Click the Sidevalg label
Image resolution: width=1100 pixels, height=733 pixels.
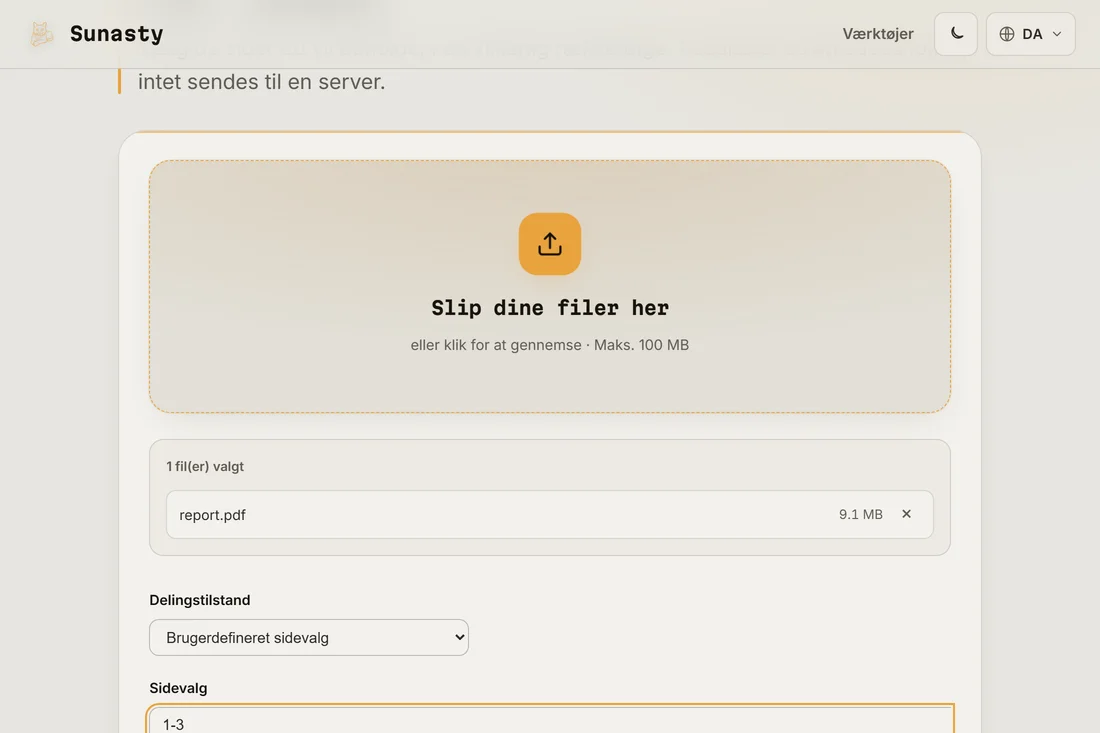[178, 688]
